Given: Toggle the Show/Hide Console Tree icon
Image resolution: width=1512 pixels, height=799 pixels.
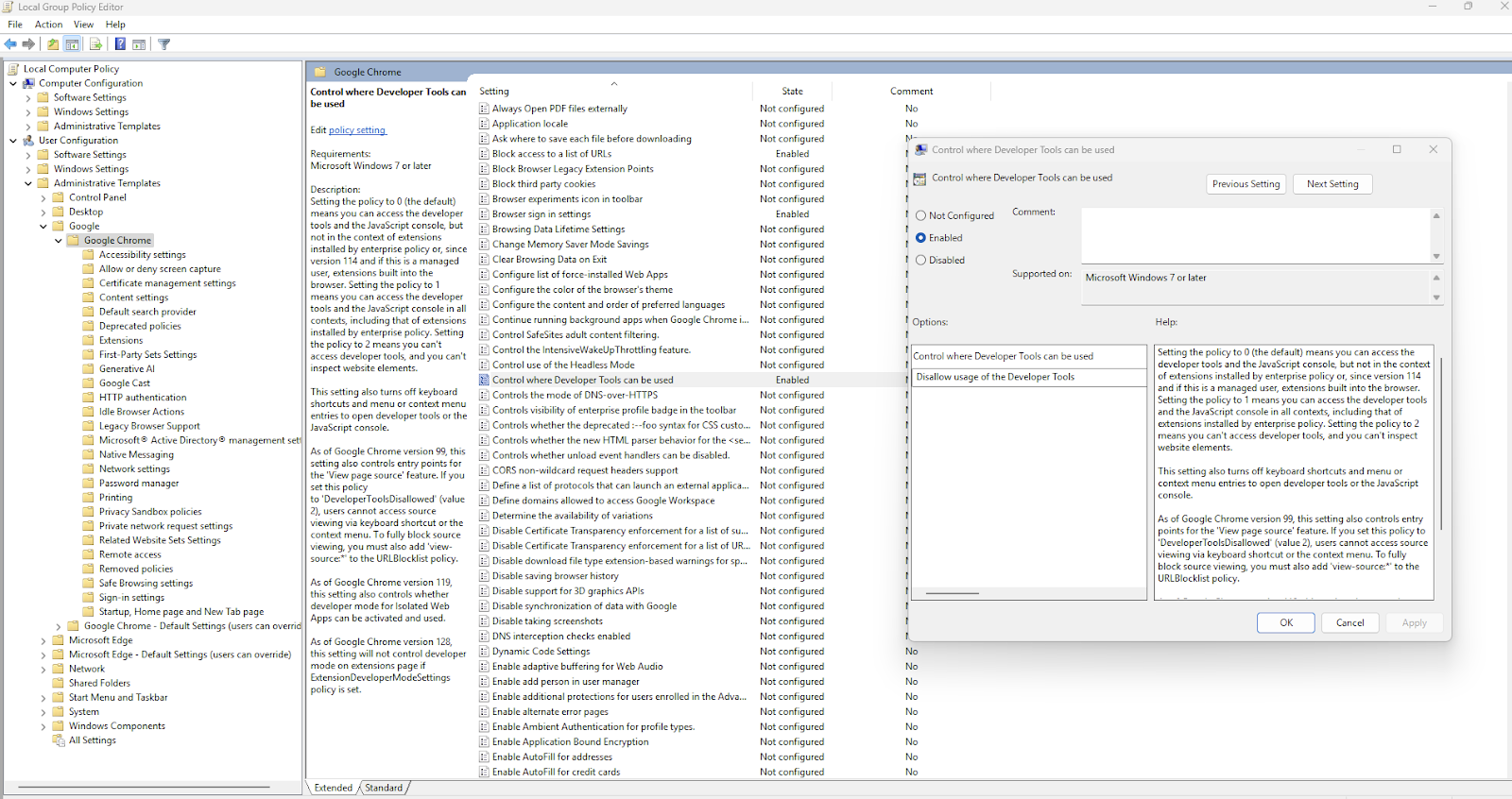Looking at the screenshot, I should click(72, 44).
